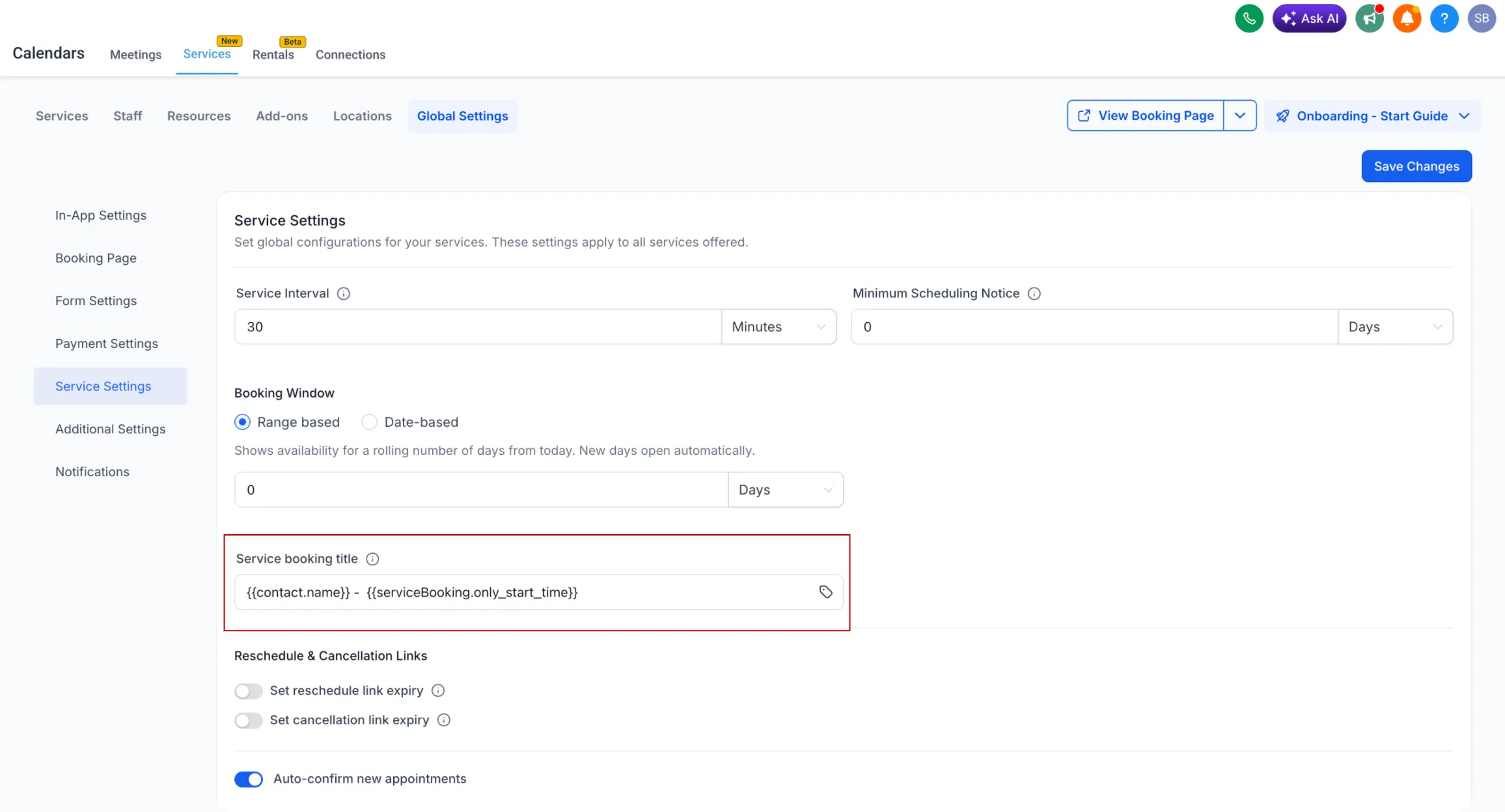This screenshot has width=1505, height=812.
Task: Click the tag icon in booking title field
Action: pyautogui.click(x=825, y=591)
